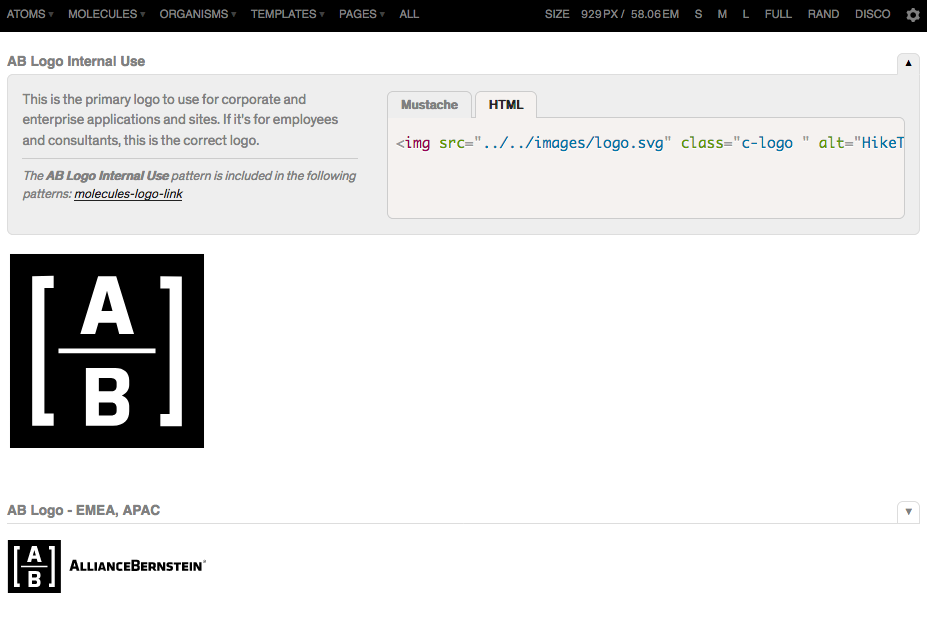Screen dimensions: 927x623
Task: Set viewport to S size
Action: point(698,14)
